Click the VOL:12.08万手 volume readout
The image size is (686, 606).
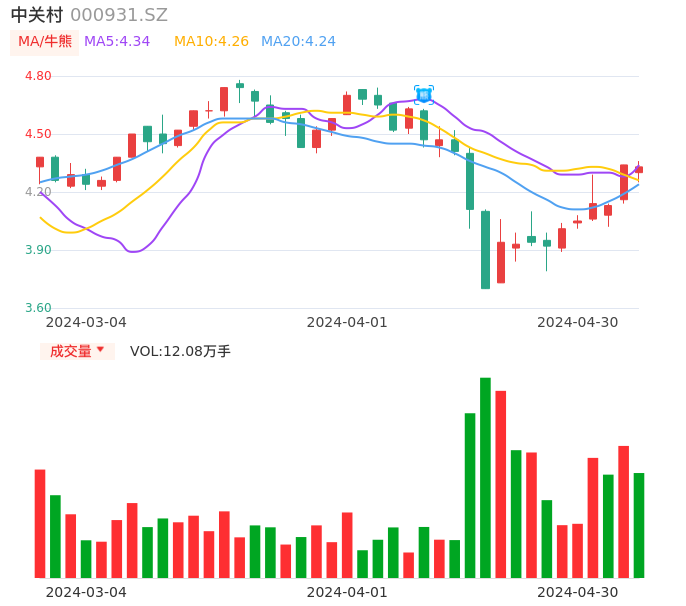click(180, 351)
